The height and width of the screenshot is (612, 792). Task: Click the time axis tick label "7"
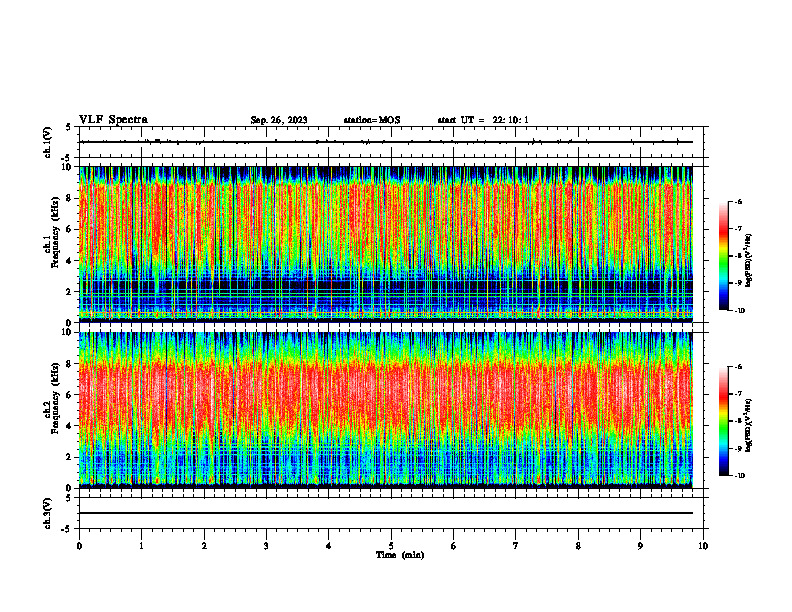coord(516,546)
